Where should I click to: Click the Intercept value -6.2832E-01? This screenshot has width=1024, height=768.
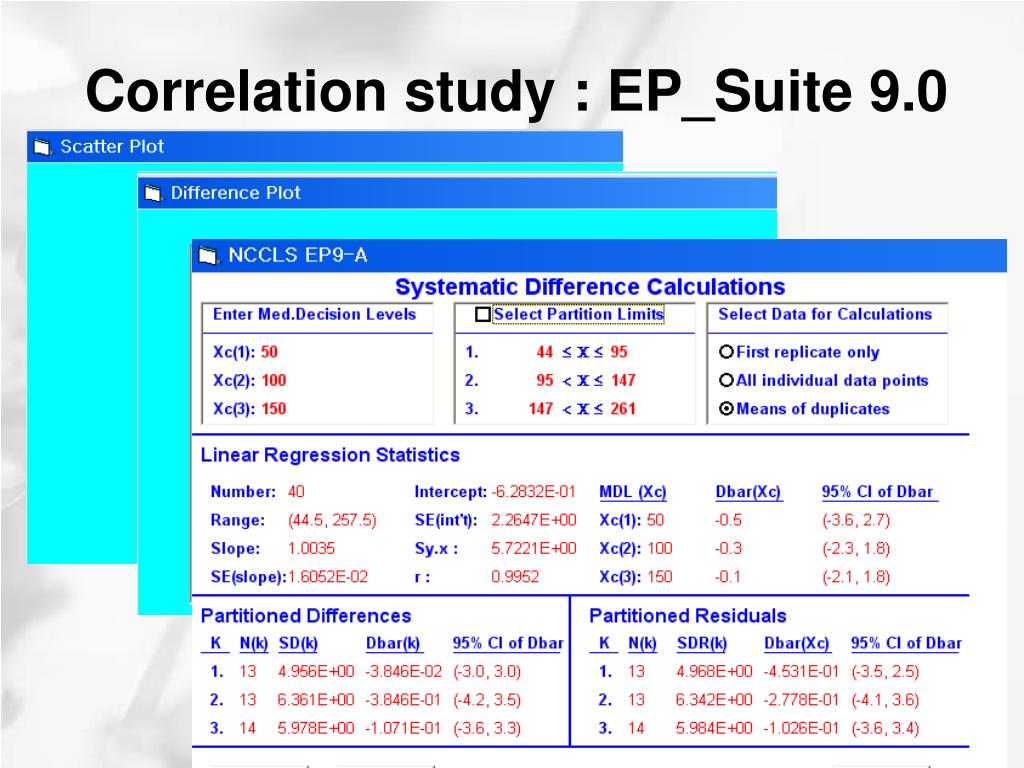point(534,492)
